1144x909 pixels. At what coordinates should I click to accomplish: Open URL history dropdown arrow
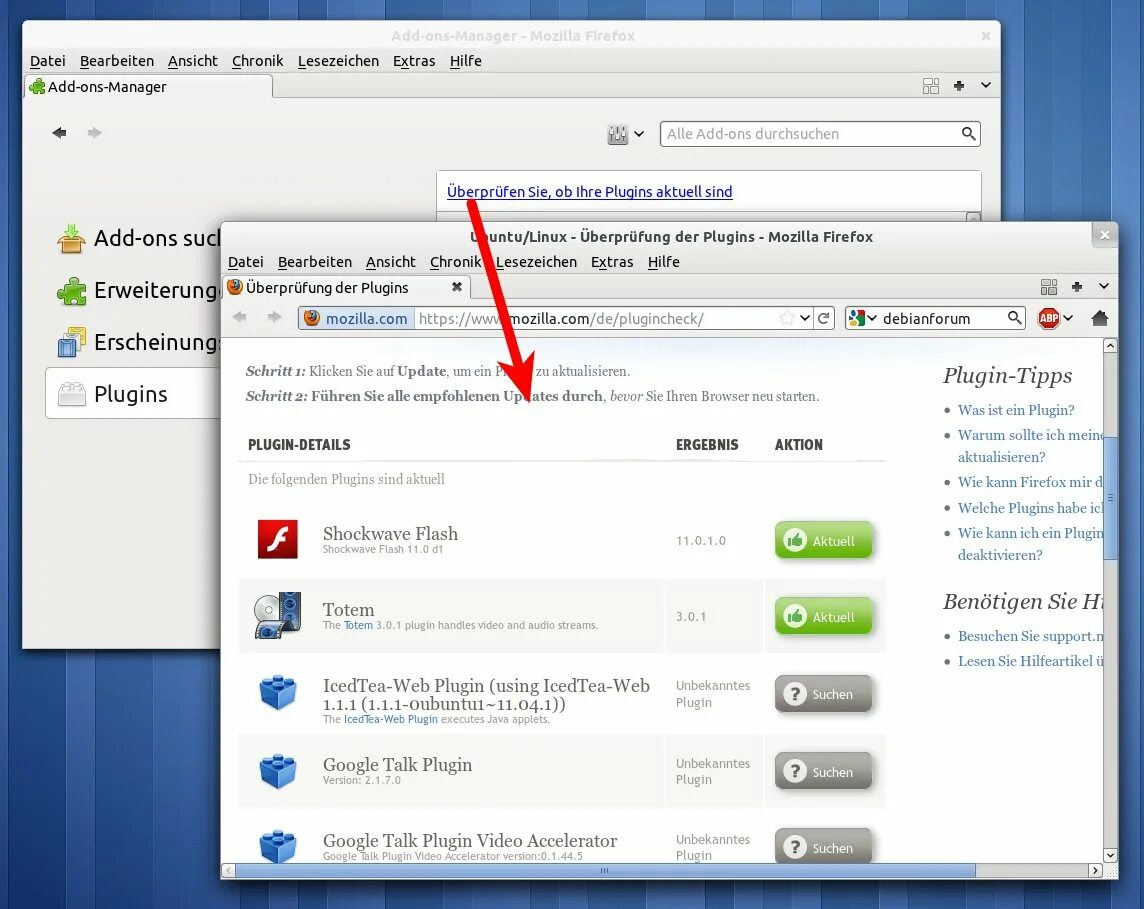pyautogui.click(x=805, y=318)
